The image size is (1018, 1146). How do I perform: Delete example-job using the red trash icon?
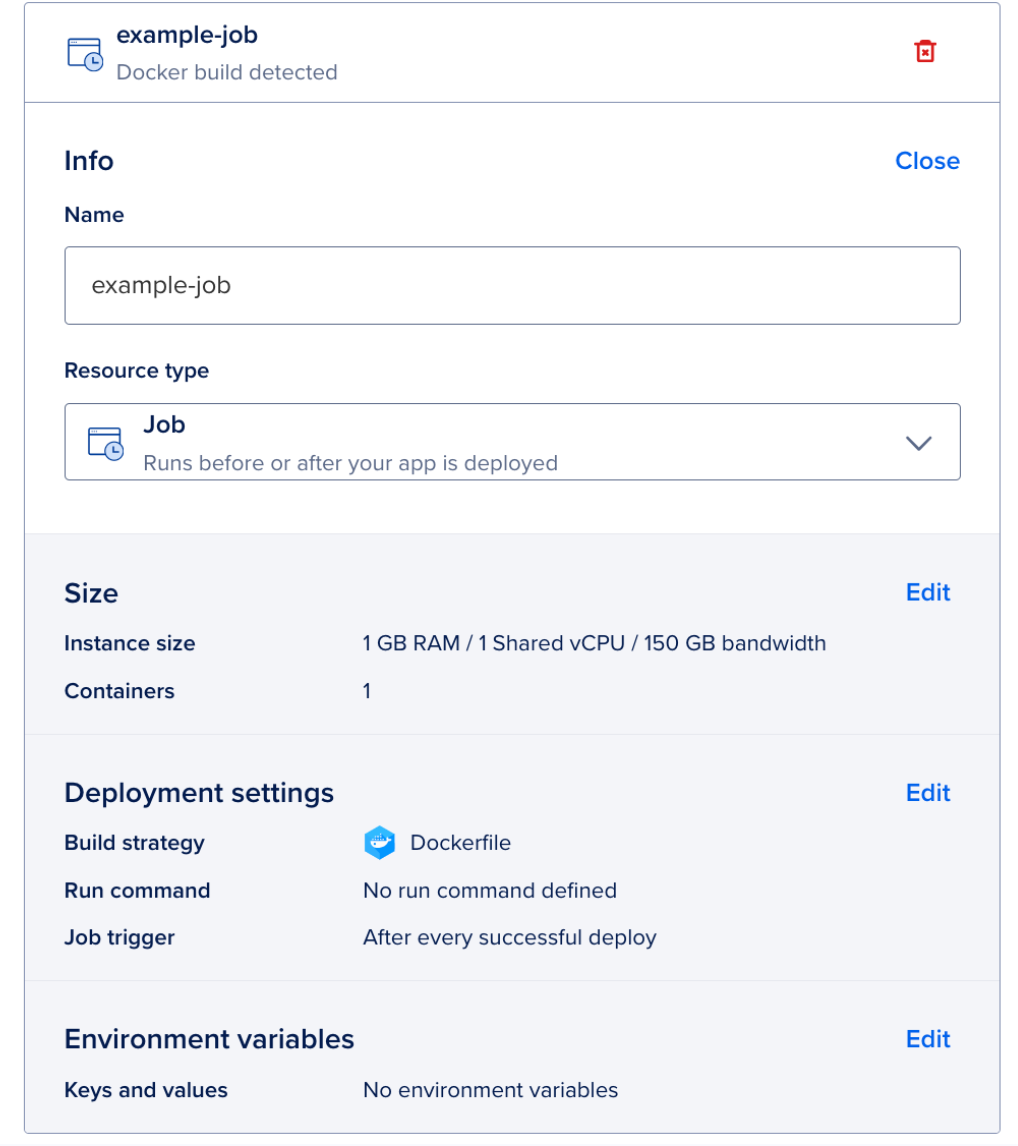[925, 50]
